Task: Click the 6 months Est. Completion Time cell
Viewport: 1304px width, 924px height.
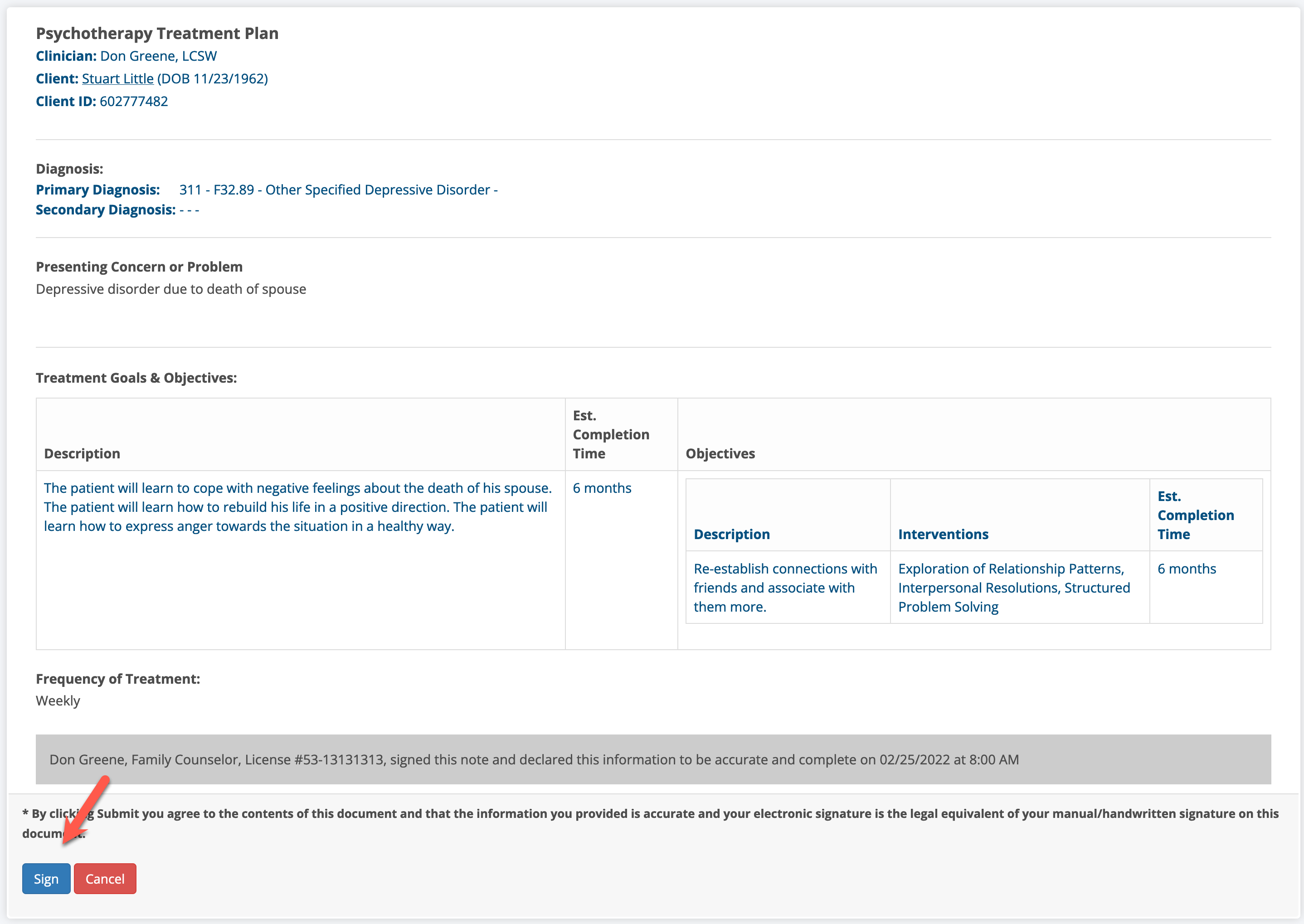Action: [602, 487]
